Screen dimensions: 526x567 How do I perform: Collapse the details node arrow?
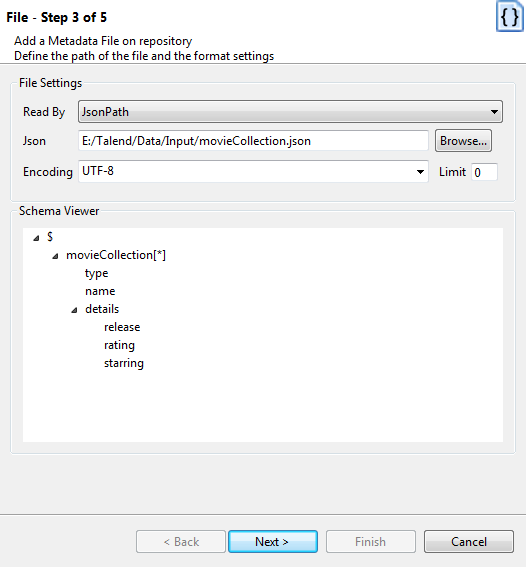pos(74,310)
